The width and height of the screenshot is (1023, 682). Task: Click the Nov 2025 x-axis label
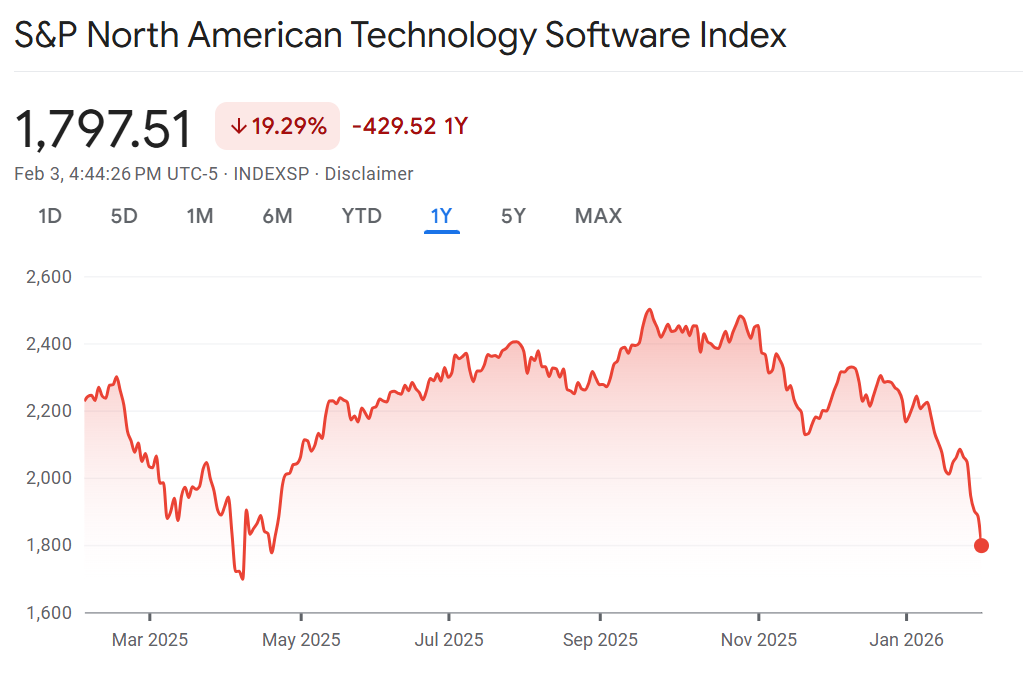759,640
